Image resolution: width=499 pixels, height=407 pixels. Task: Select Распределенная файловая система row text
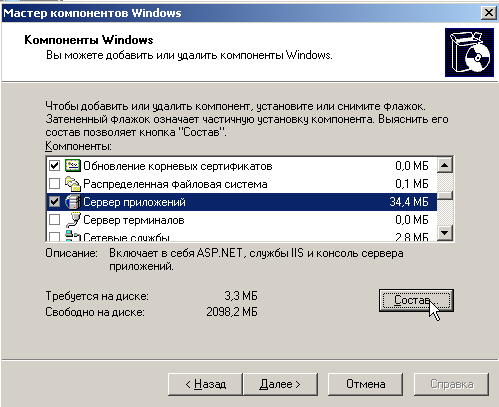pos(175,184)
